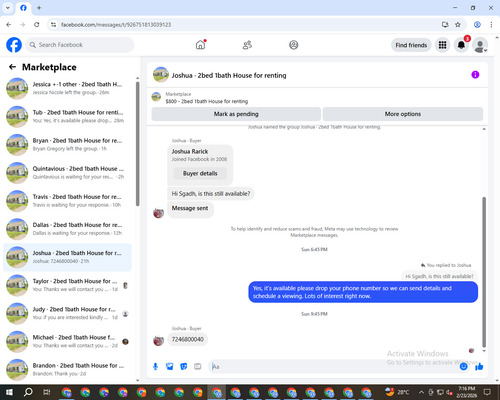The width and height of the screenshot is (500, 400).
Task: Send a voice clip with microphone icon
Action: point(155,367)
